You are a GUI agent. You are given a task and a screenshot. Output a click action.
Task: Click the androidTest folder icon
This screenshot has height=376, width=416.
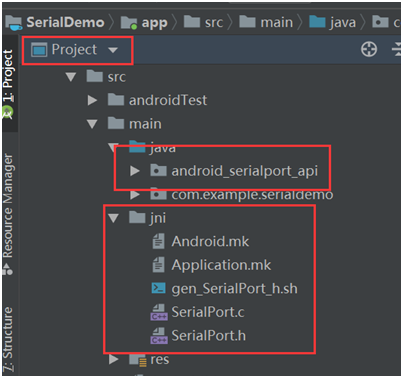pos(116,100)
